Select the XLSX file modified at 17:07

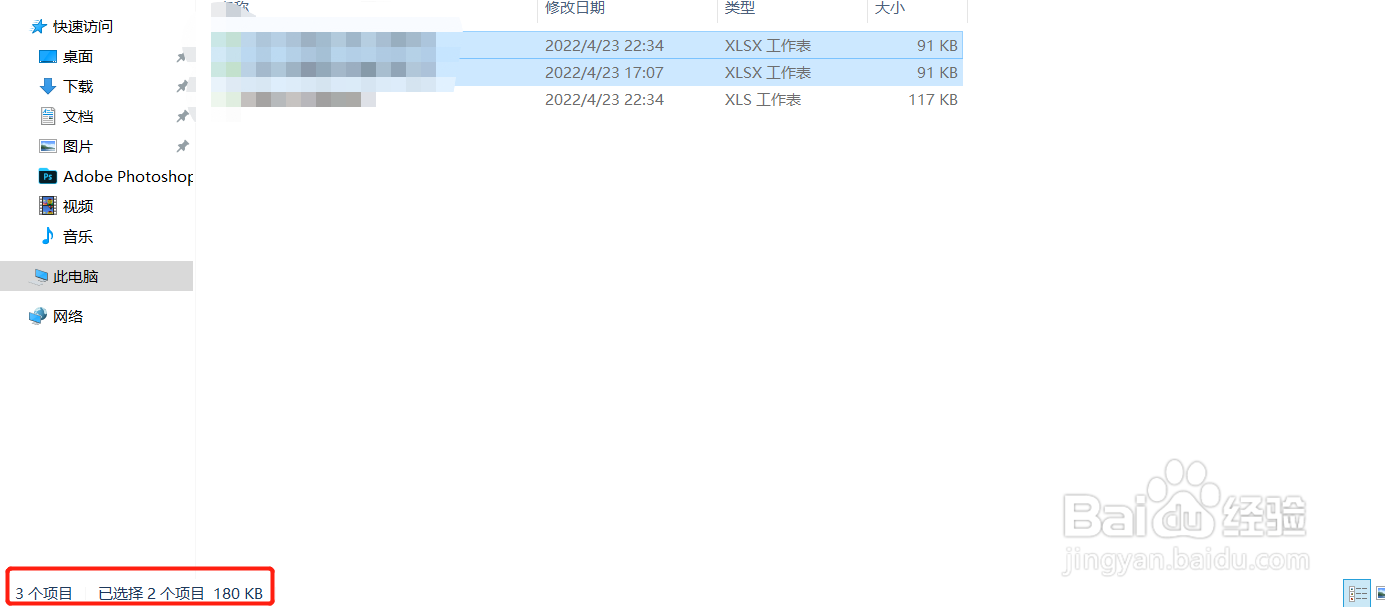[x=586, y=72]
